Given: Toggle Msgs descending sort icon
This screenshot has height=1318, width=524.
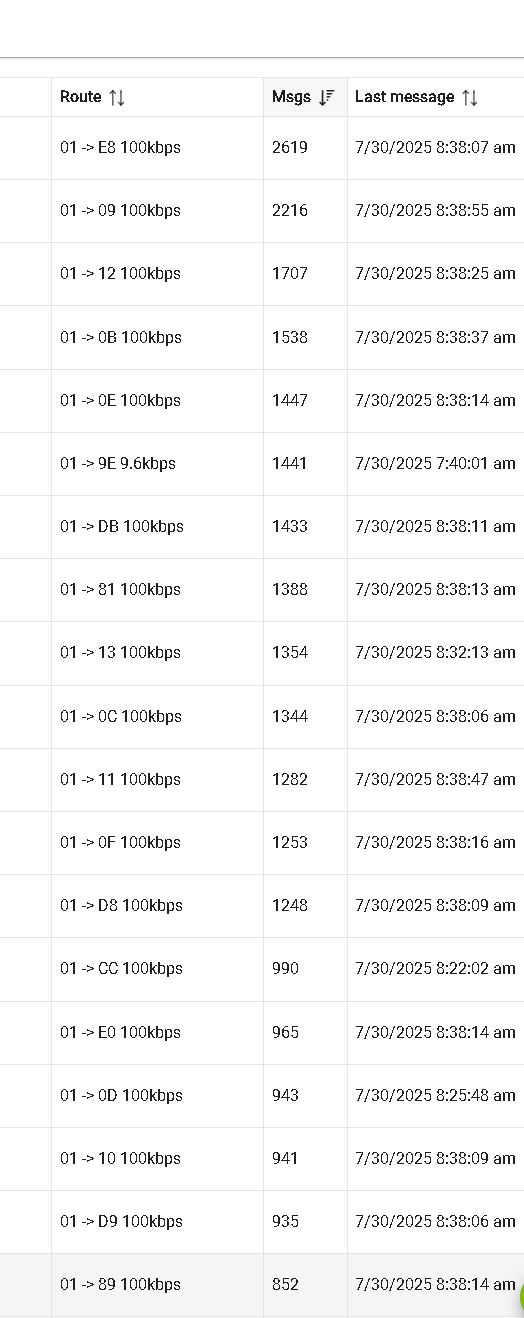Looking at the screenshot, I should tap(326, 97).
